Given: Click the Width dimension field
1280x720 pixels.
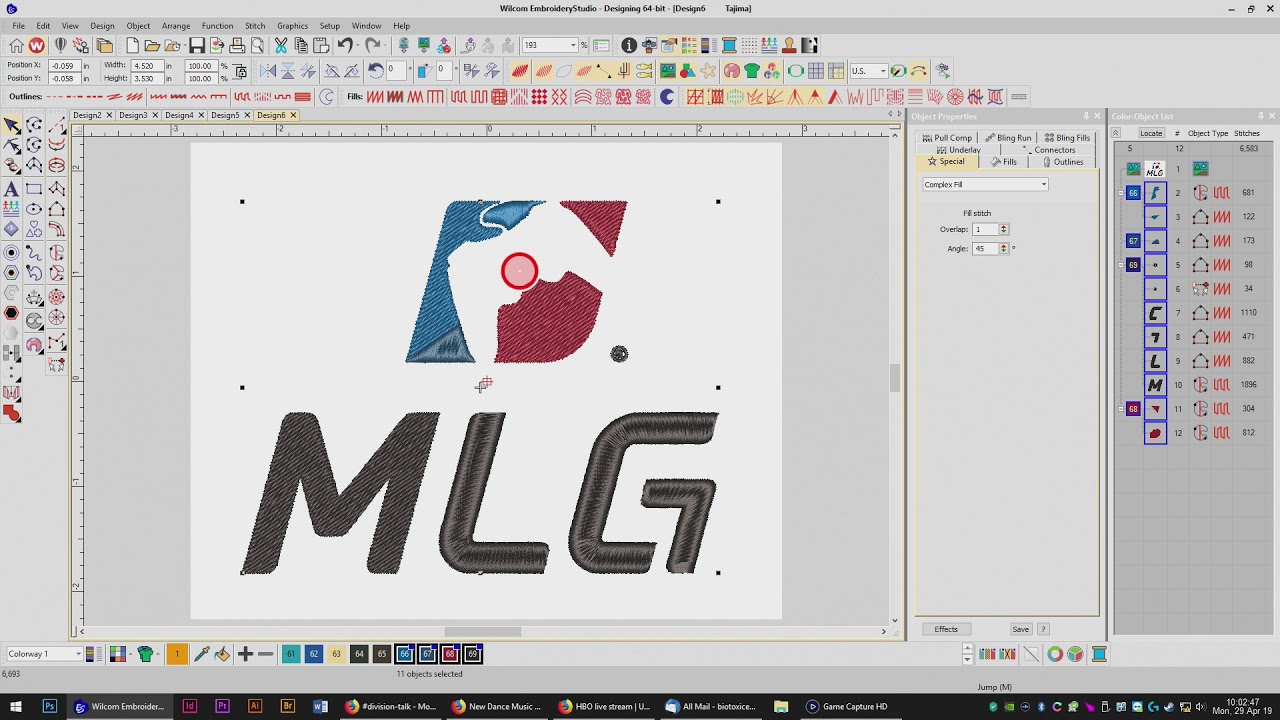Looking at the screenshot, I should tap(146, 66).
